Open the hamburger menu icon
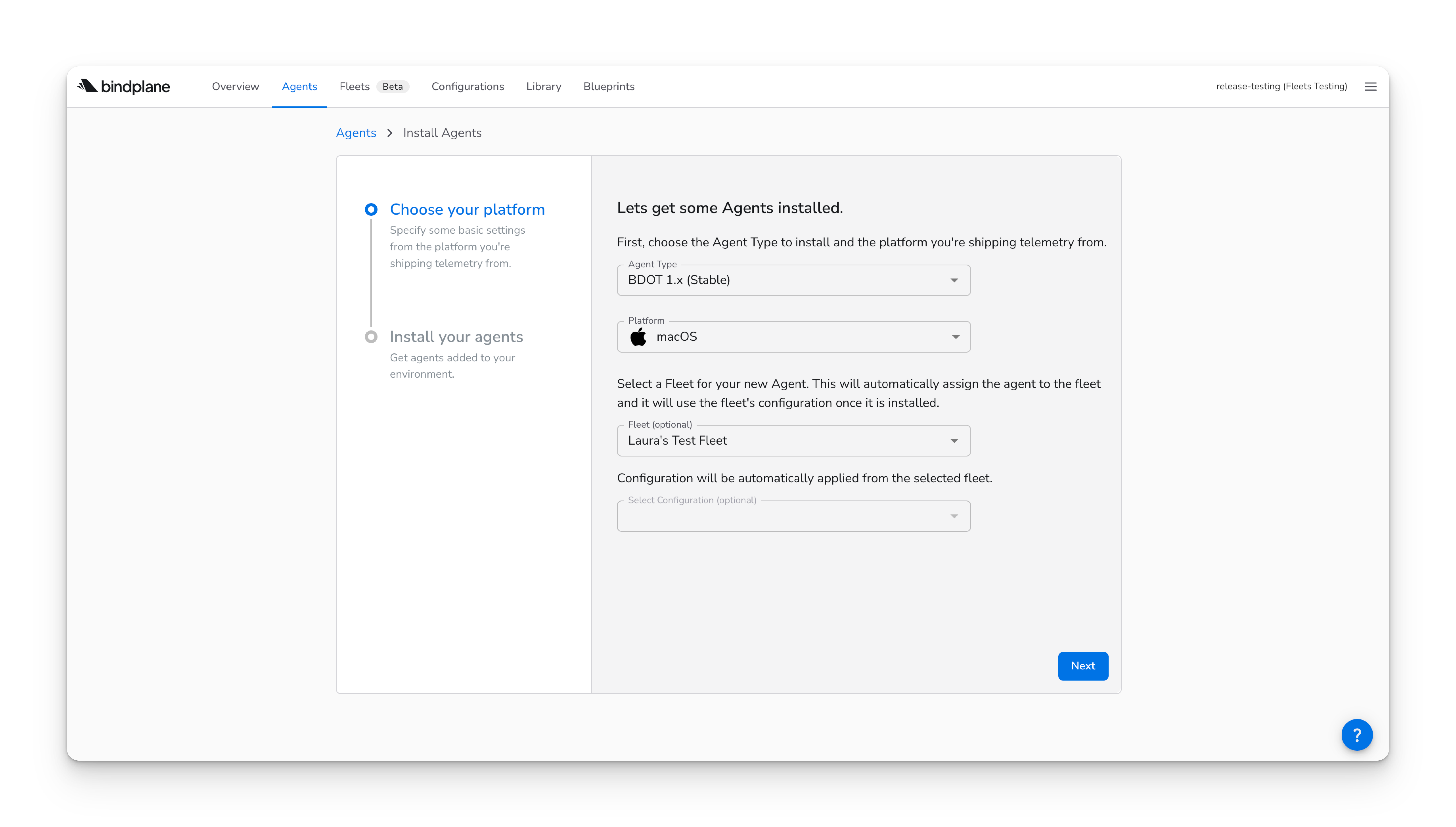Image resolution: width=1456 pixels, height=827 pixels. coord(1370,86)
